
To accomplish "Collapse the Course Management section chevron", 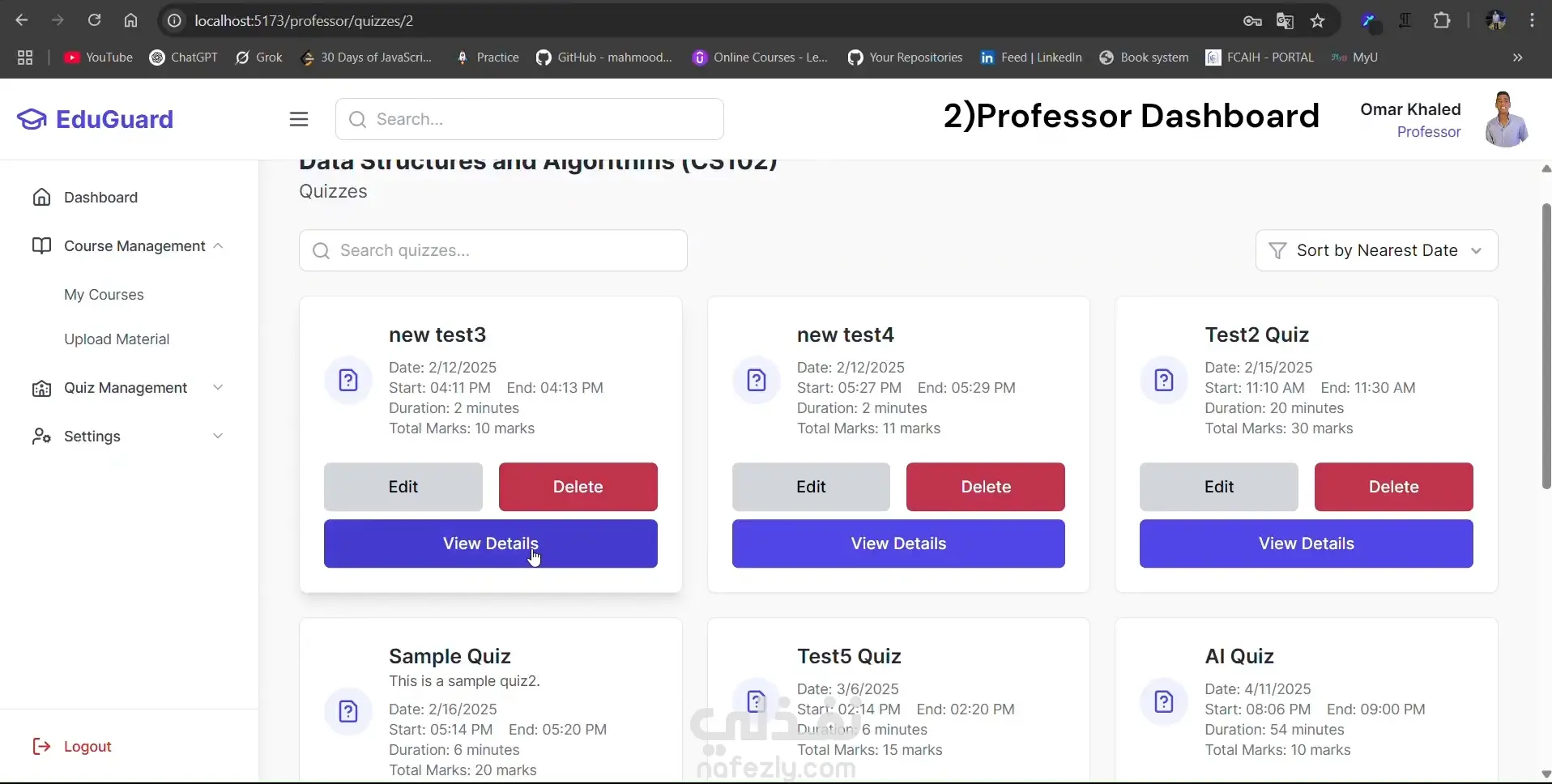I will (x=218, y=245).
